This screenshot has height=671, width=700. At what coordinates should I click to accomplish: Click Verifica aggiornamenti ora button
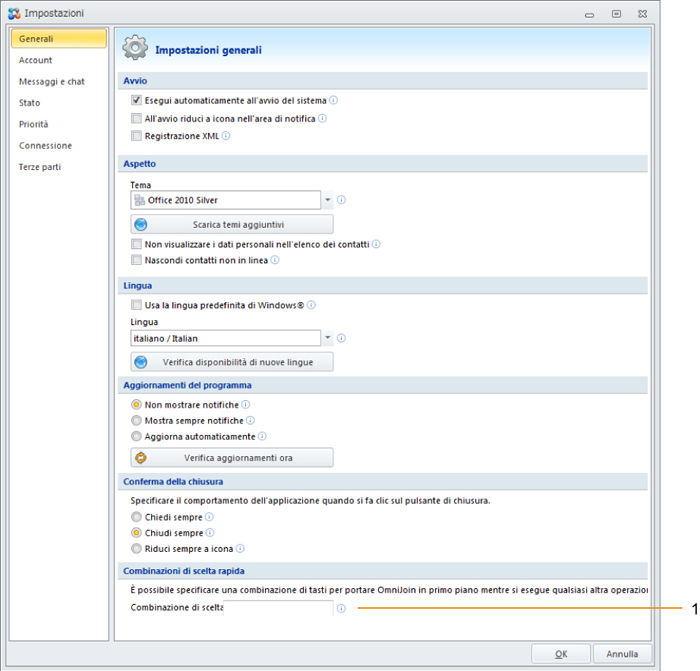pos(232,458)
